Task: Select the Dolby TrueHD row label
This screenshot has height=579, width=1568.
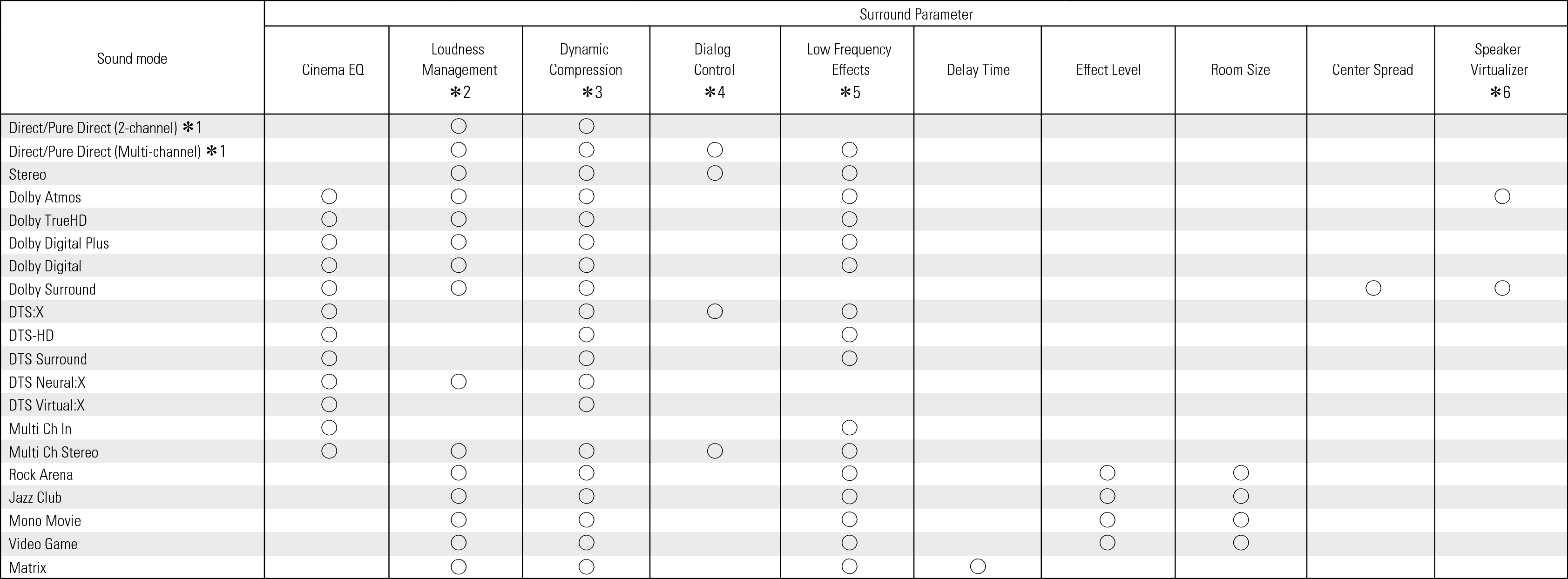Action: [47, 221]
